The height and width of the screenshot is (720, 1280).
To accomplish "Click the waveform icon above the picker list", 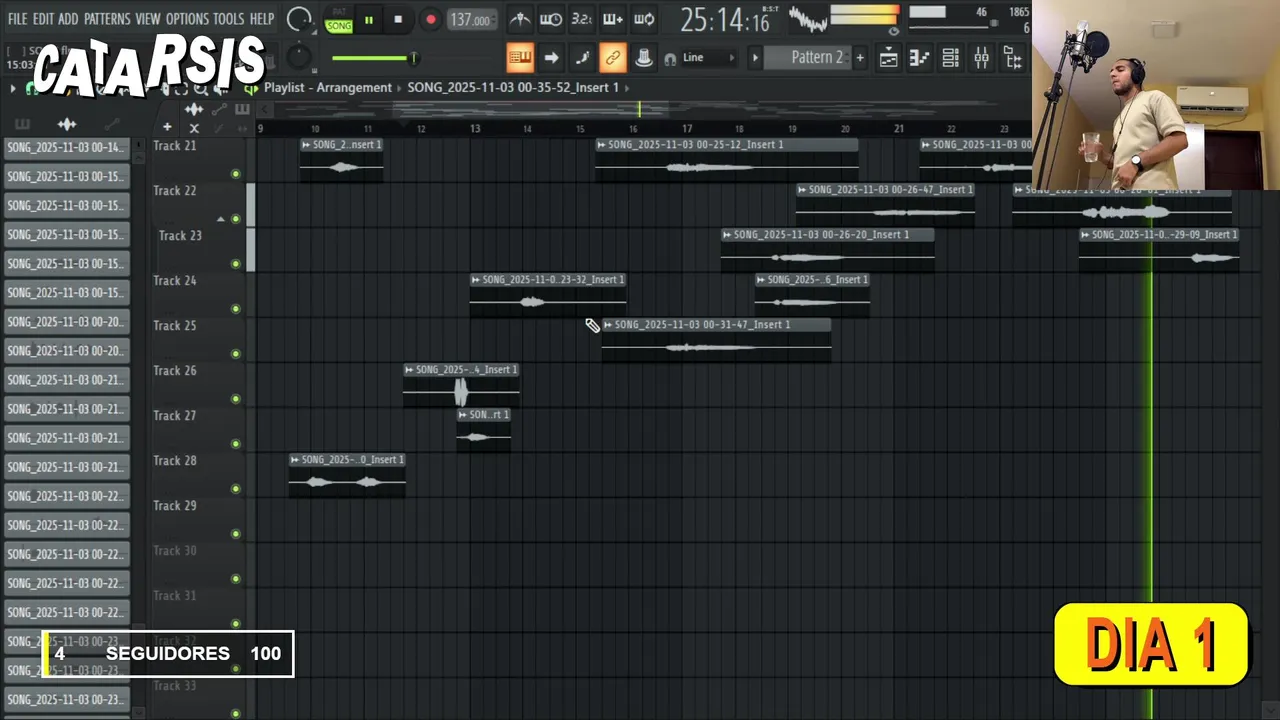I will (67, 124).
